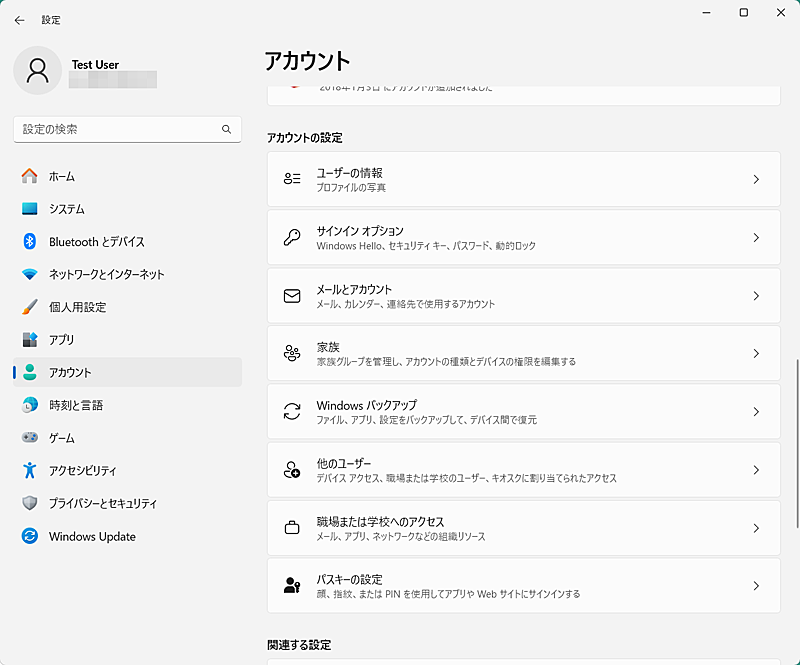Click the back arrow button
Image resolution: width=800 pixels, height=665 pixels.
coord(20,20)
